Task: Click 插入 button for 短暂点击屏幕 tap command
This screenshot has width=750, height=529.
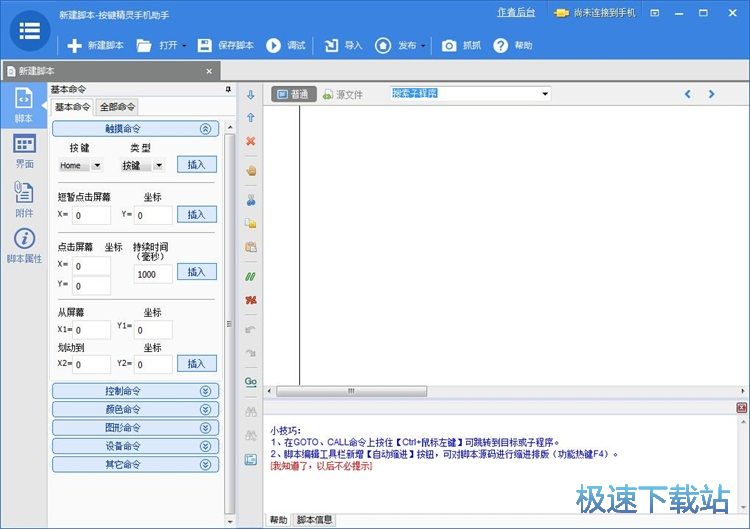Action: pyautogui.click(x=196, y=214)
